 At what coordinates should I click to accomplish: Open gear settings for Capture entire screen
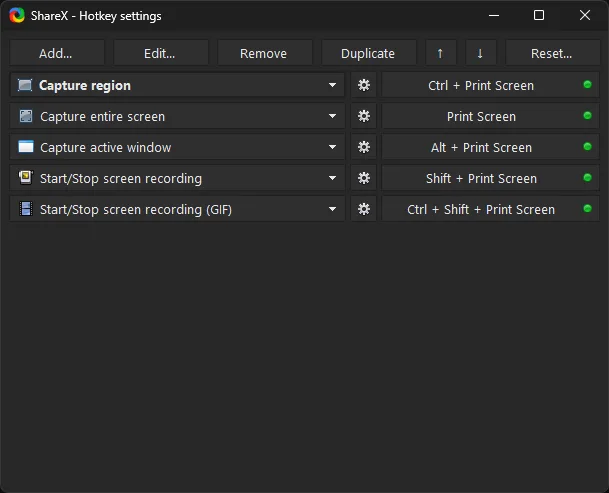pyautogui.click(x=364, y=116)
